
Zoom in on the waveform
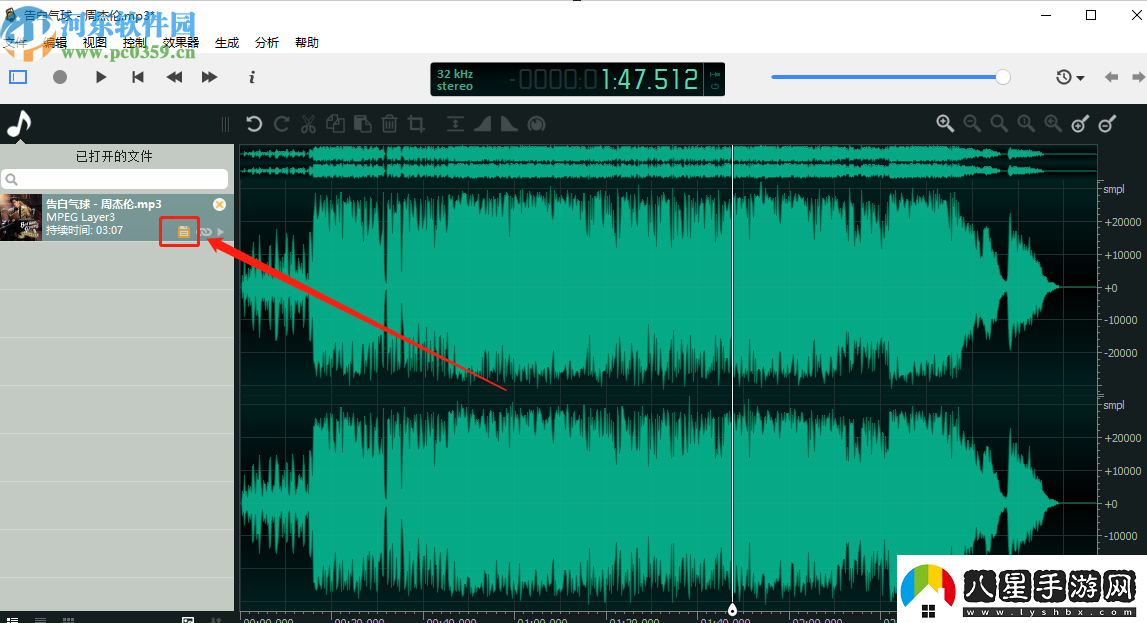click(944, 123)
